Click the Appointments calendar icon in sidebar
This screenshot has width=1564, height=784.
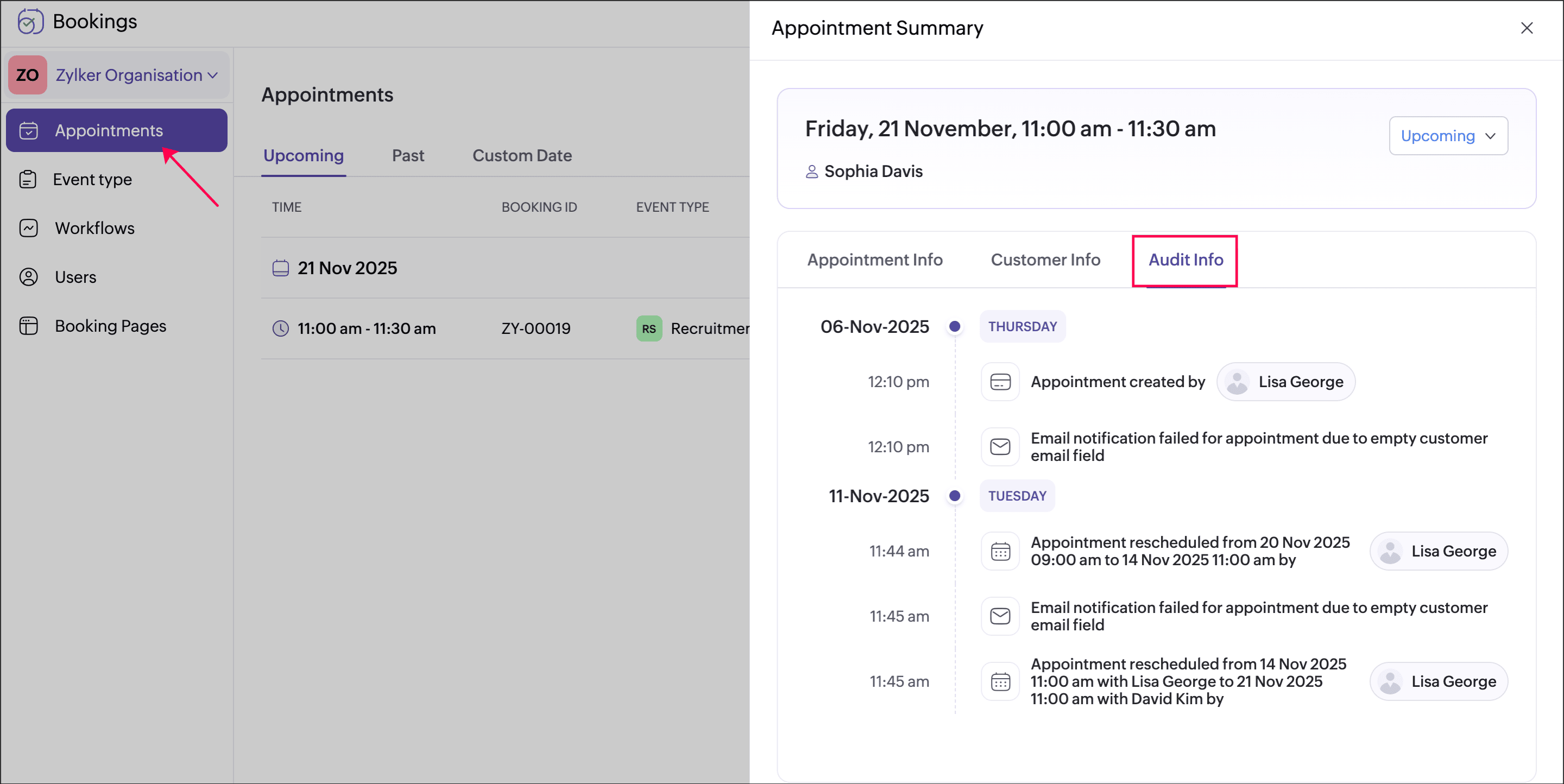pos(29,130)
